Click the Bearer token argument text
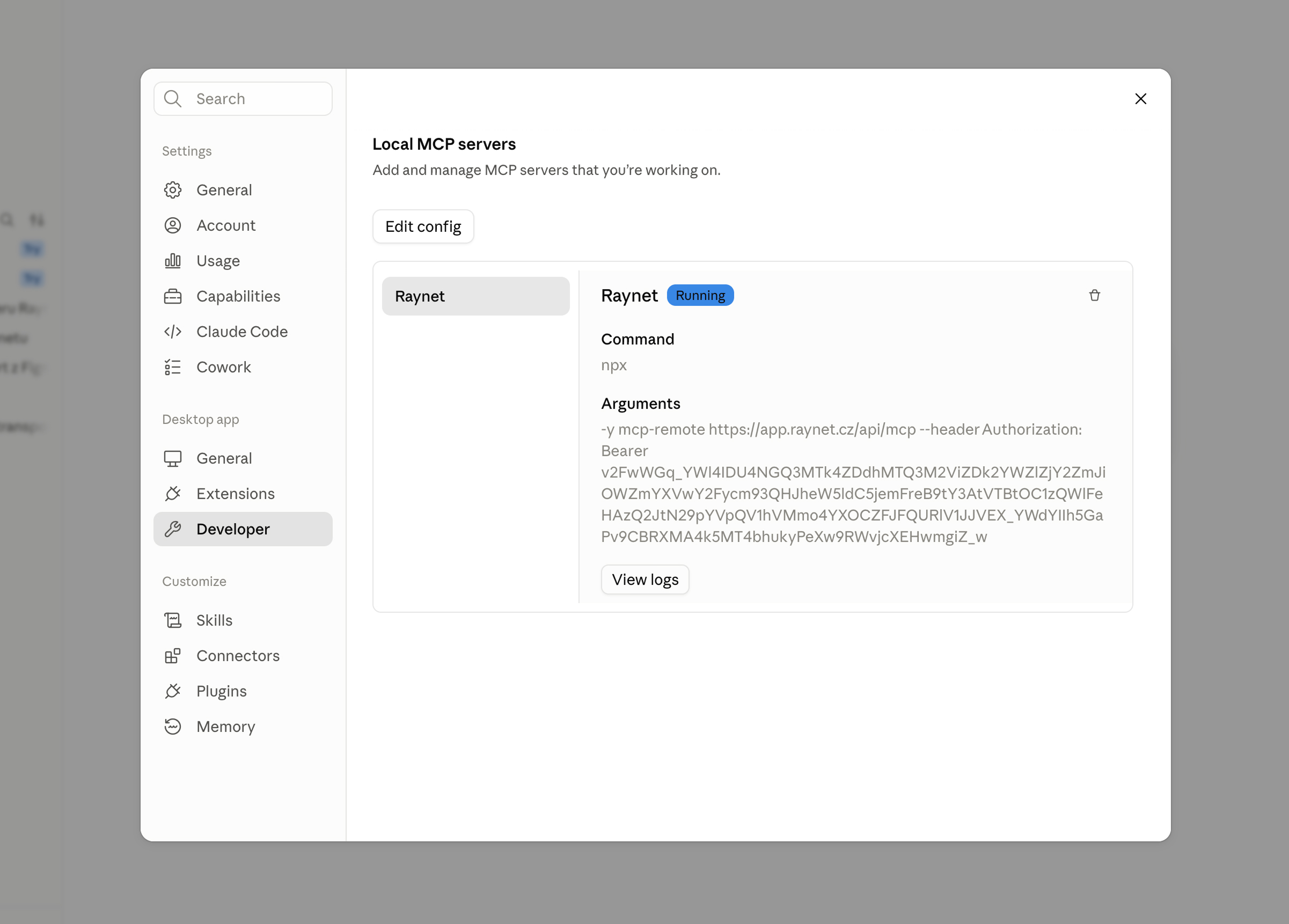 click(853, 494)
